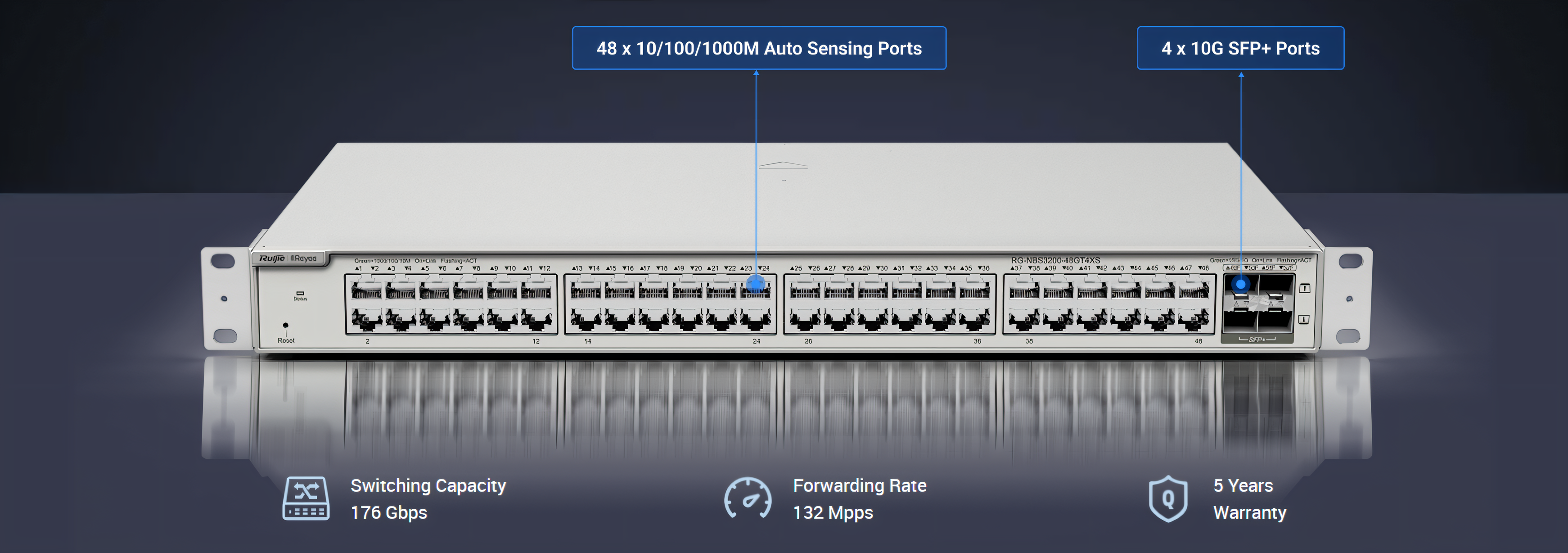Click the port group containing ports 1-12

[x=451, y=304]
